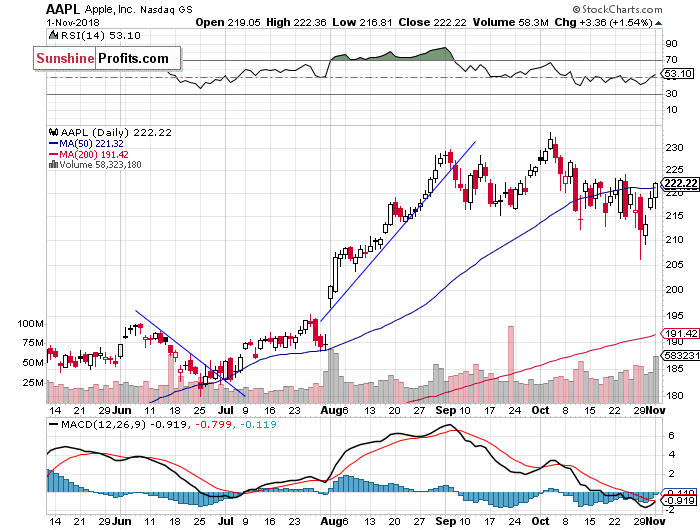The width and height of the screenshot is (700, 530).
Task: Click the Volume 58,323,180 legend text
Action: 100,164
